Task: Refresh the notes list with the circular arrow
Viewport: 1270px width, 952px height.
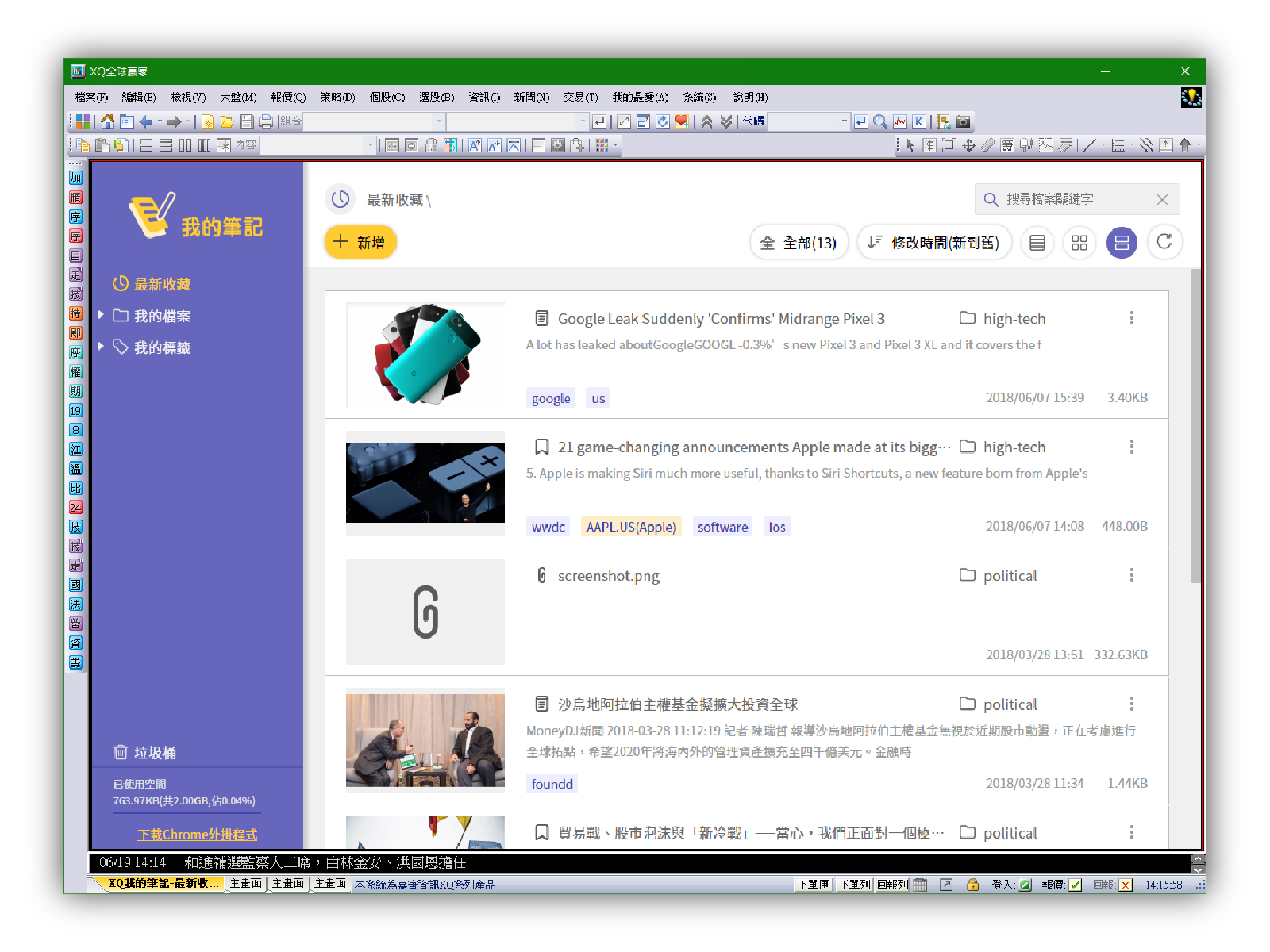Action: [1164, 243]
